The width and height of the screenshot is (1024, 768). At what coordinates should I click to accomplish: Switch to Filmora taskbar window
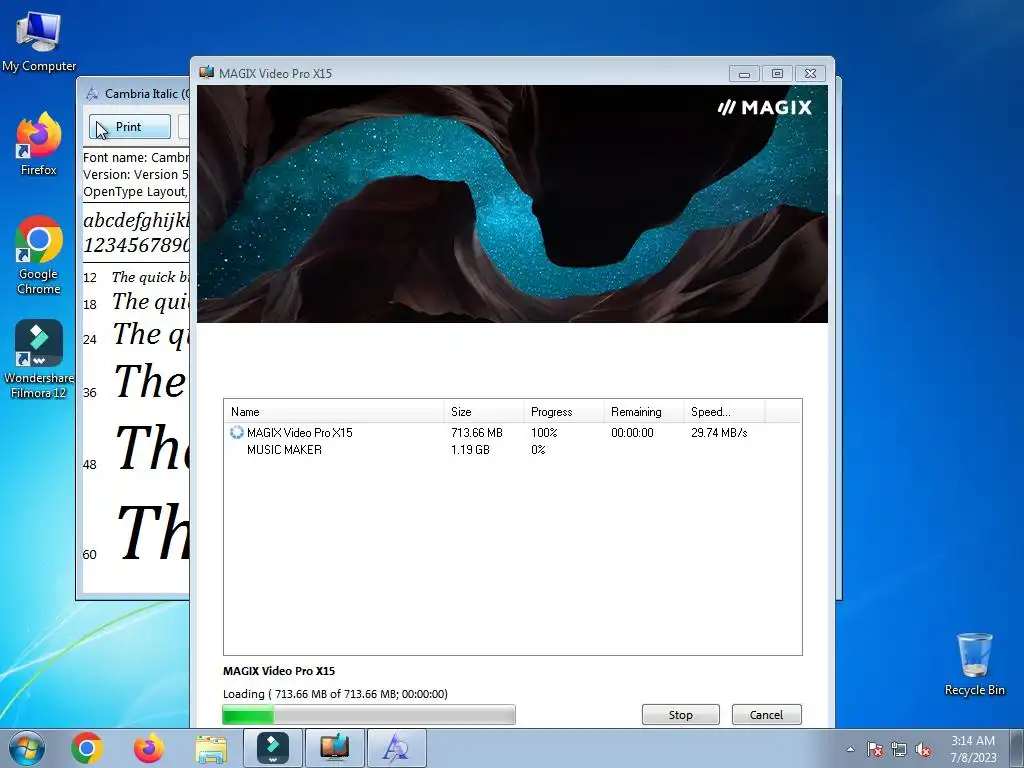(273, 748)
